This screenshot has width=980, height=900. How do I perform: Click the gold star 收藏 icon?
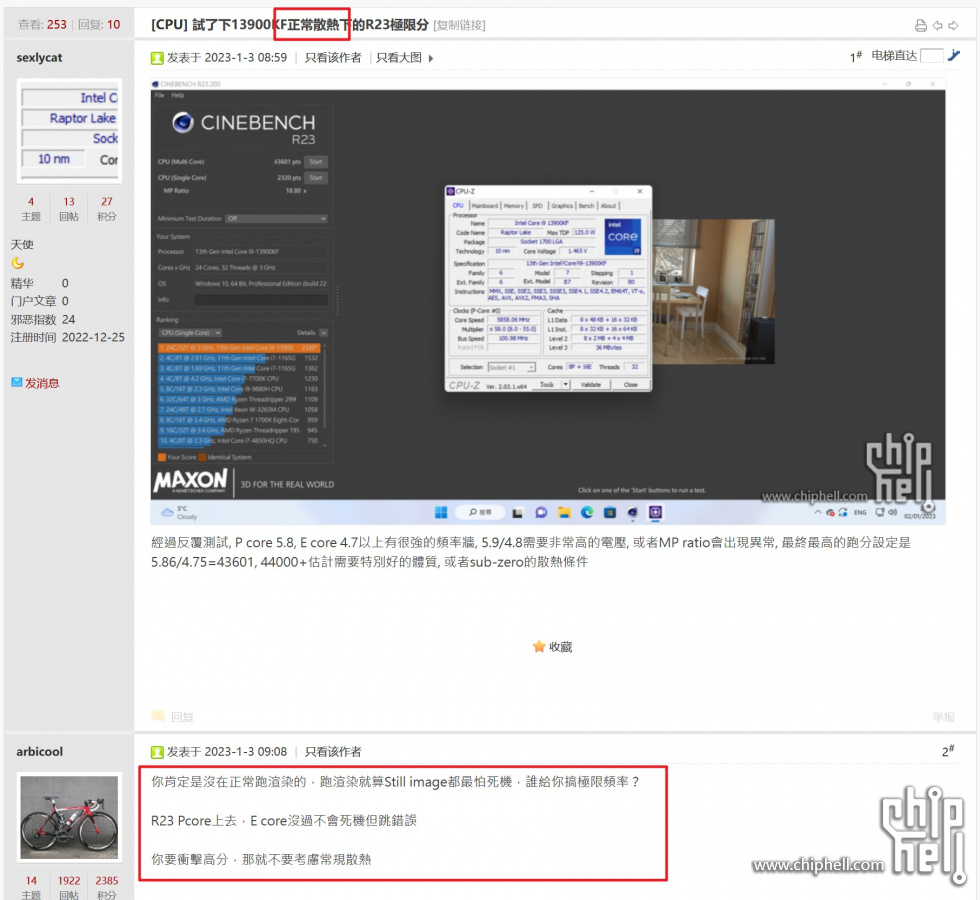539,646
